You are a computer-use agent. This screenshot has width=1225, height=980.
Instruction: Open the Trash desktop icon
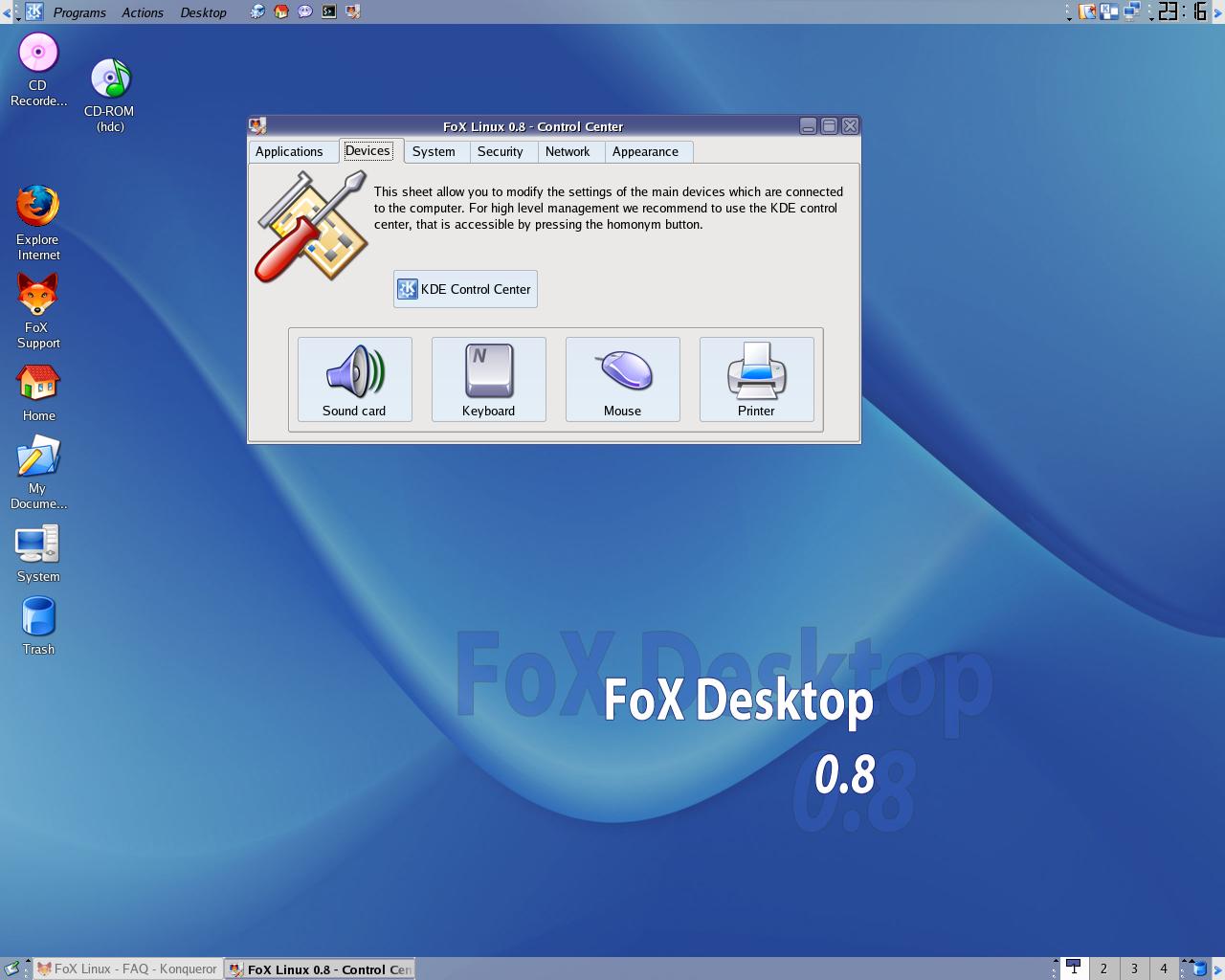coord(38,626)
